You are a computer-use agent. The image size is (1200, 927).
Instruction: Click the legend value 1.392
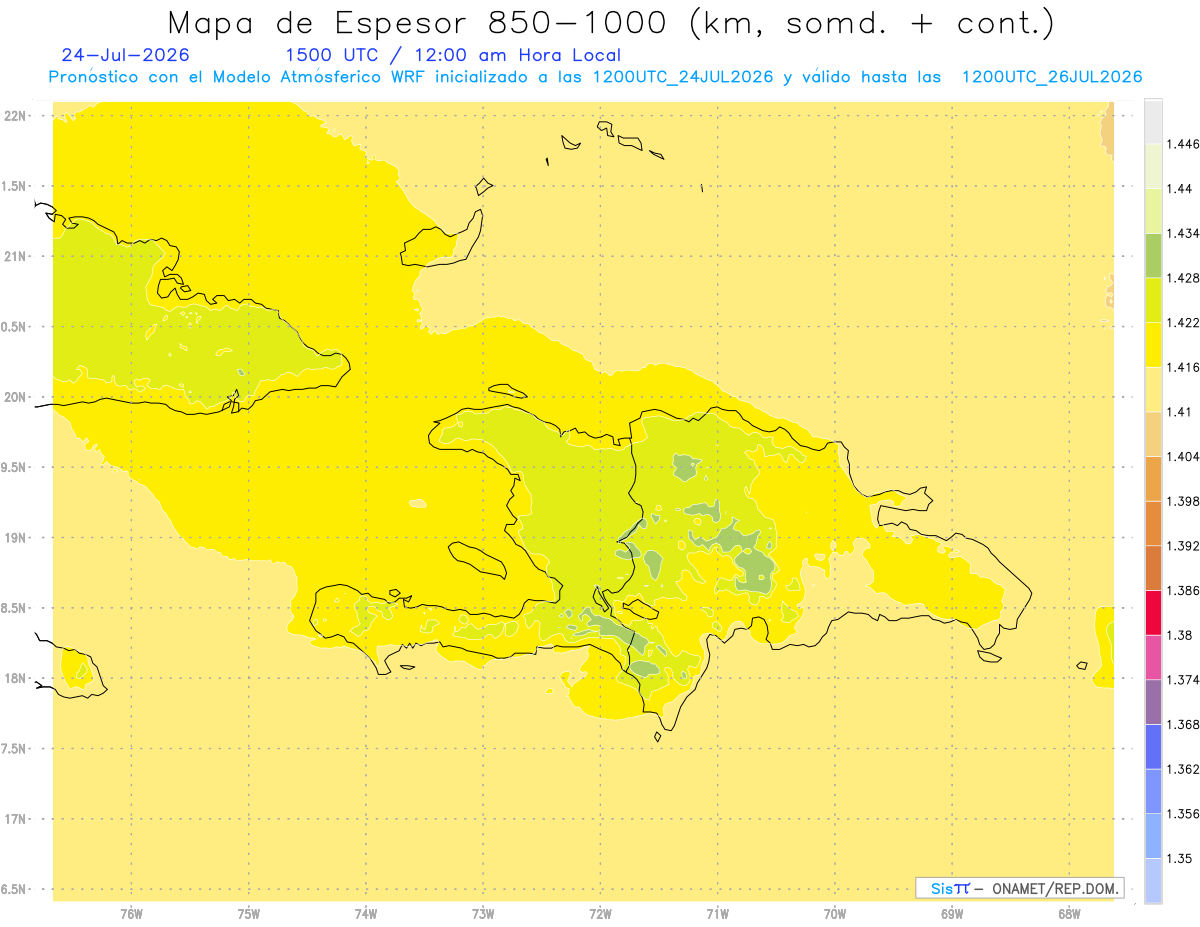[1183, 546]
